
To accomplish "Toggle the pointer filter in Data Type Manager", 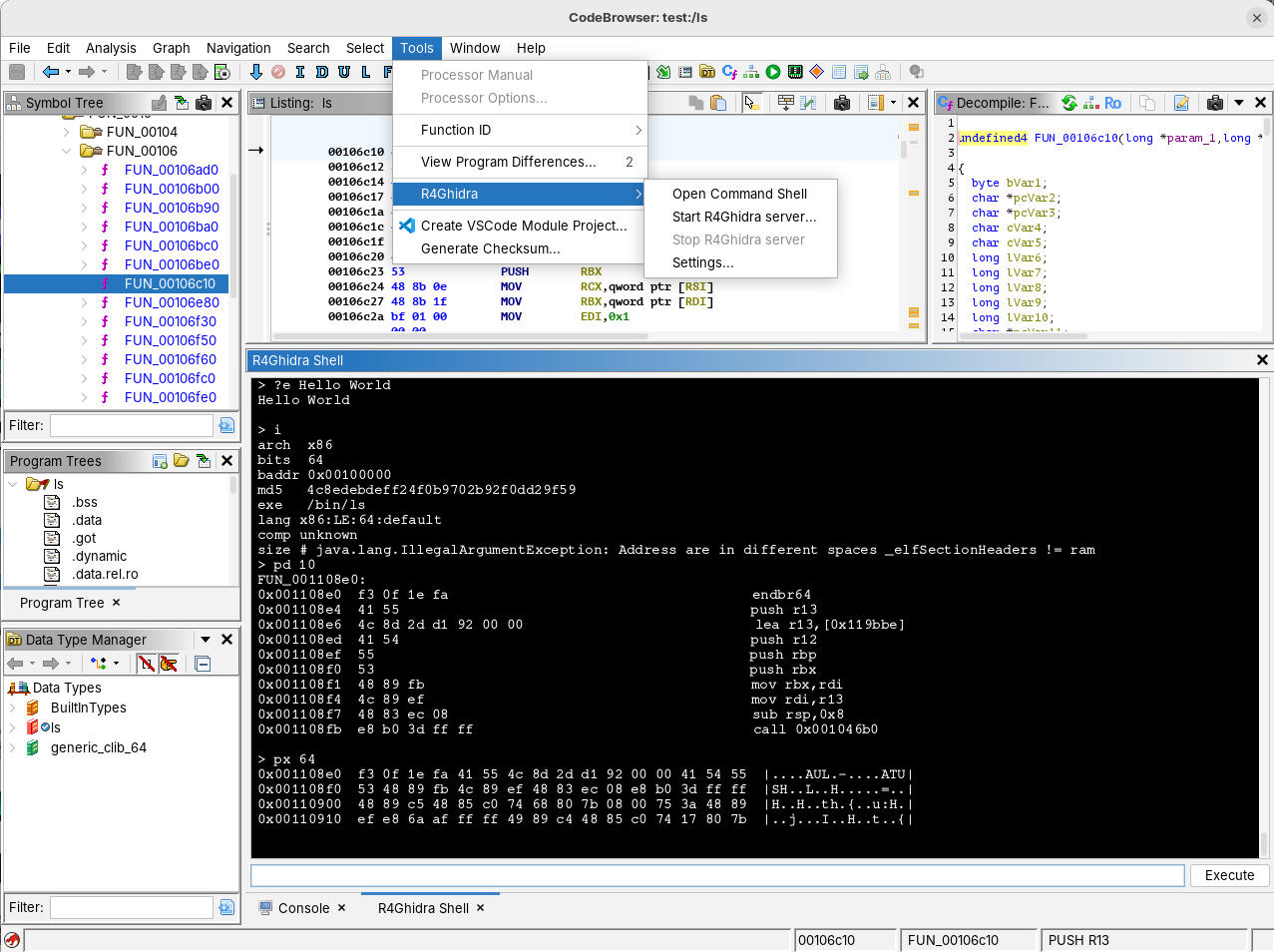I will coord(169,664).
